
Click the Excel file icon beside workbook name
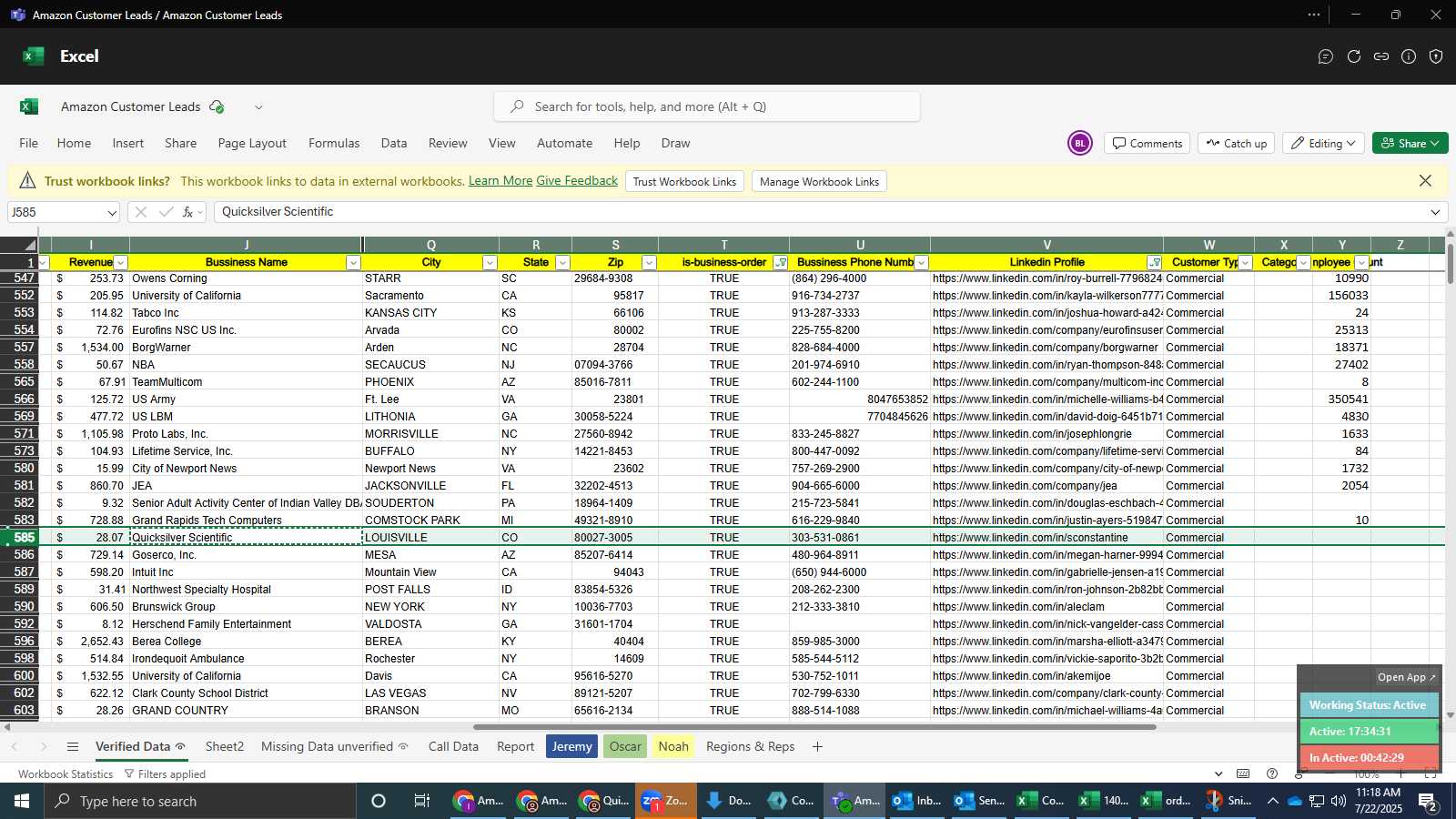coord(29,106)
